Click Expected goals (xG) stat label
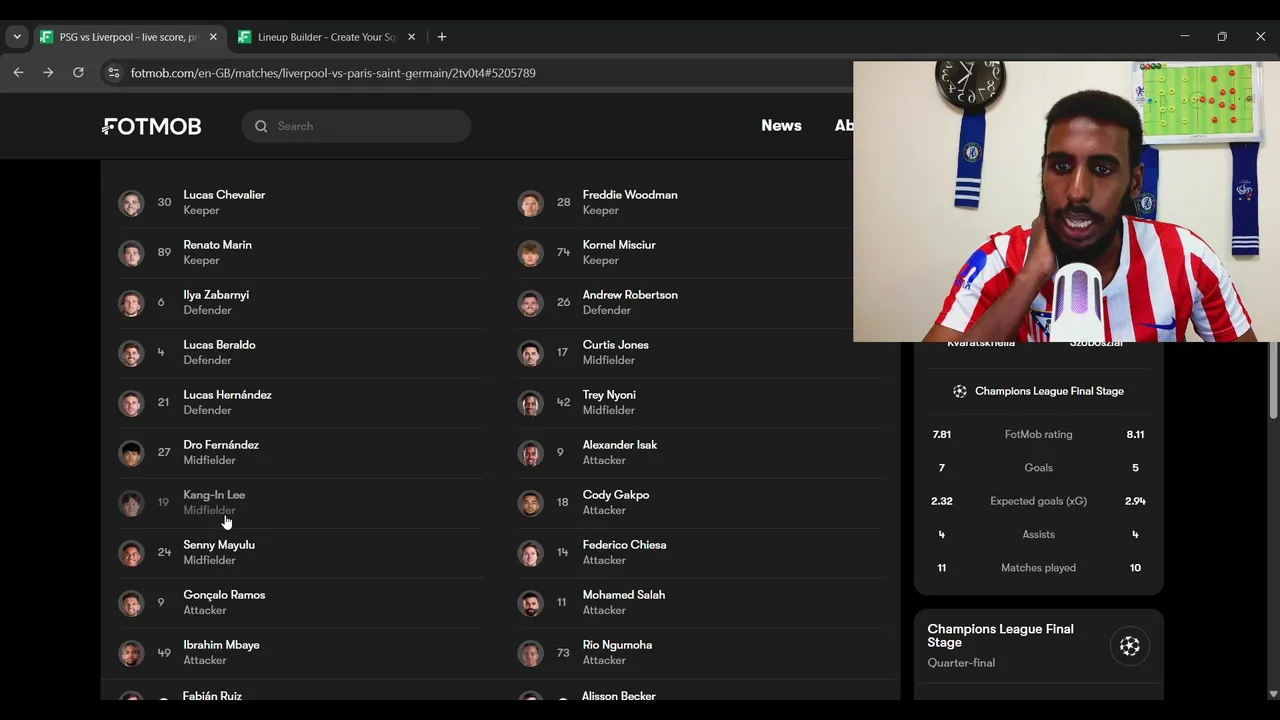 (x=1038, y=501)
